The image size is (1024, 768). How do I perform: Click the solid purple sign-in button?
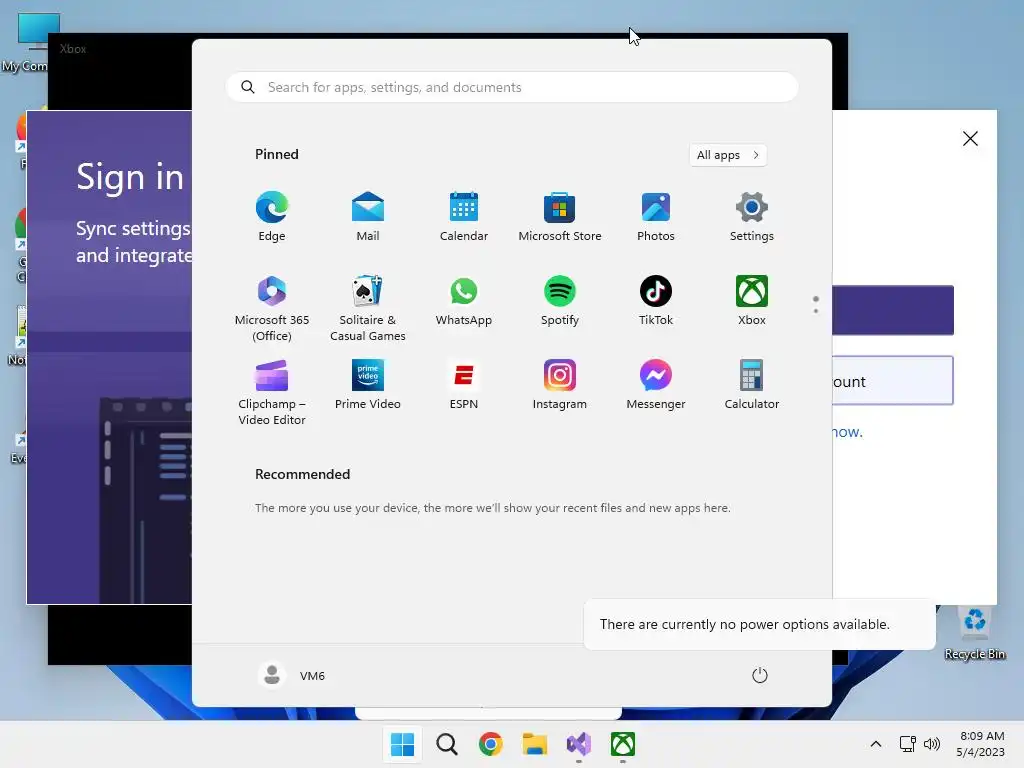click(893, 310)
